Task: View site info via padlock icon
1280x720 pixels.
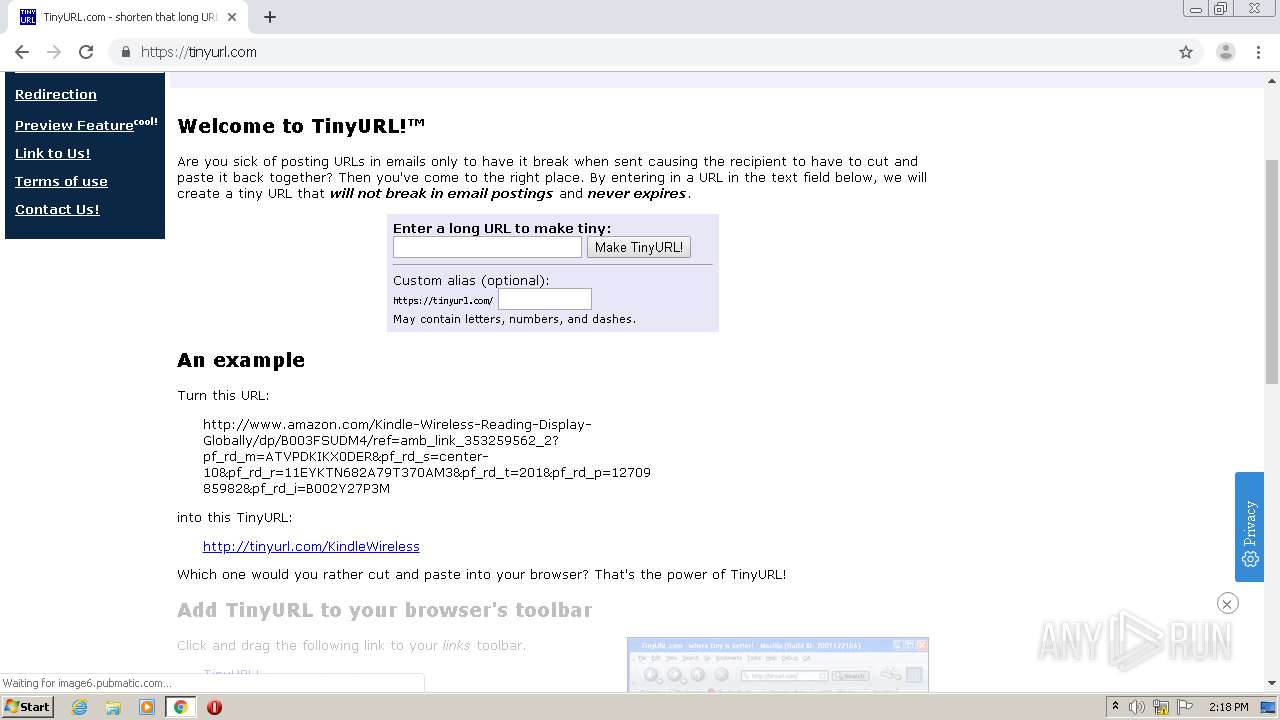Action: (x=125, y=52)
